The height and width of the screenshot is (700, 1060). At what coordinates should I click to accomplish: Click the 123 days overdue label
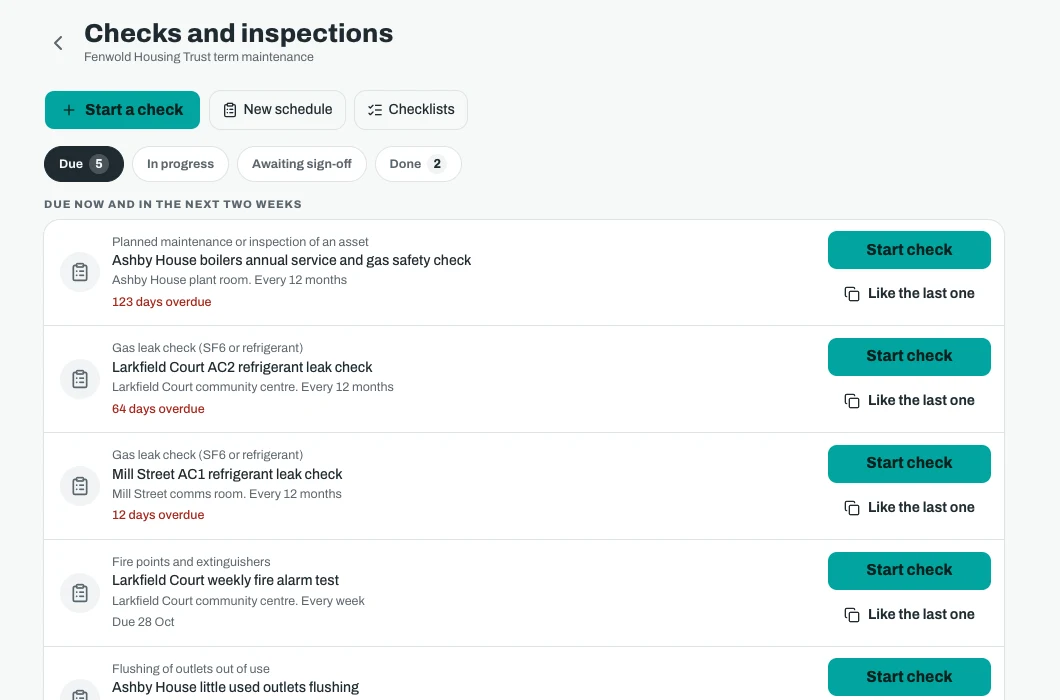point(162,302)
